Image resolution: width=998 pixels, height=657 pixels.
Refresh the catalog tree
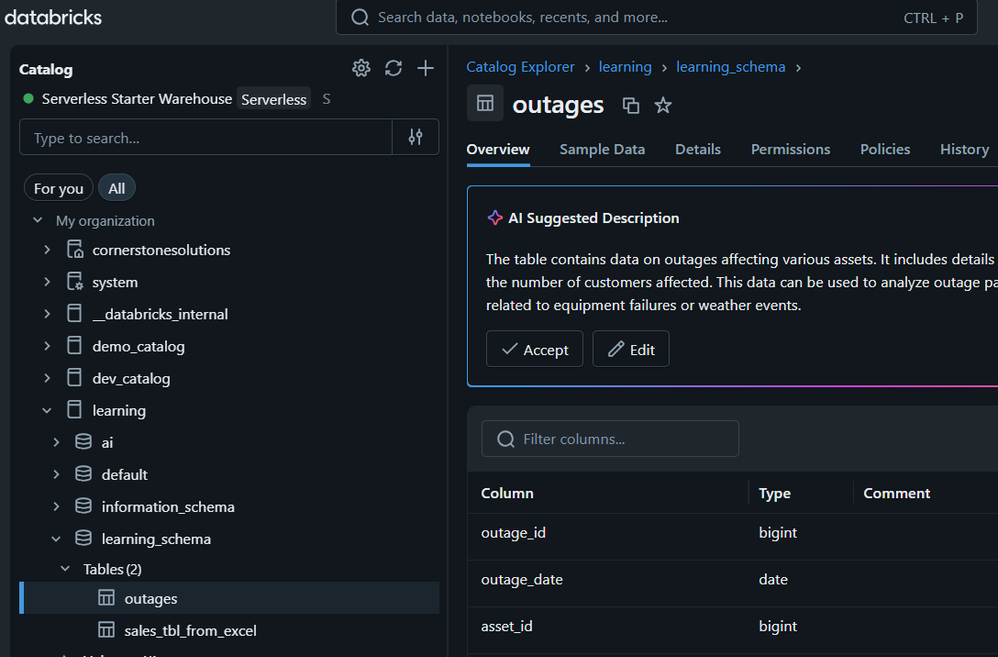click(393, 68)
